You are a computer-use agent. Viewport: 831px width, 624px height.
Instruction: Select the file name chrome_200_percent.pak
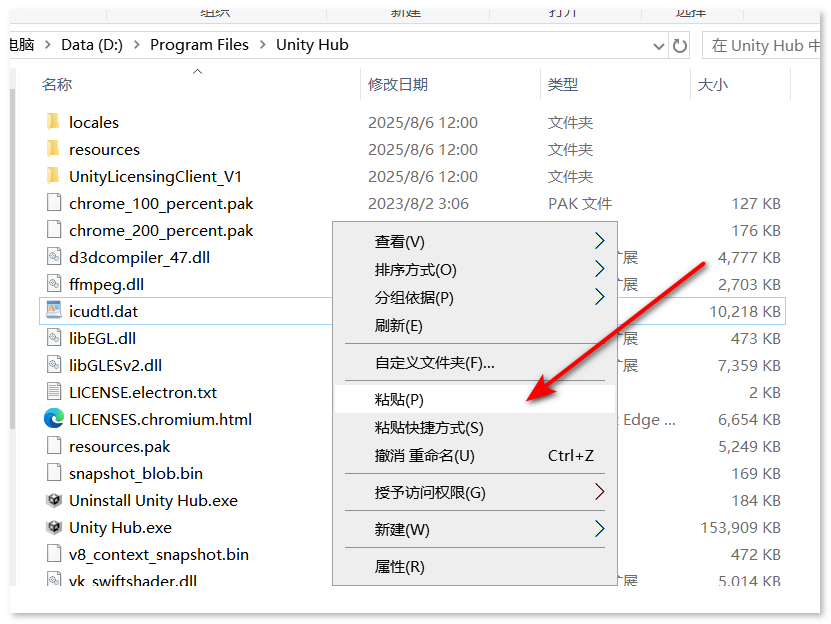click(x=161, y=231)
